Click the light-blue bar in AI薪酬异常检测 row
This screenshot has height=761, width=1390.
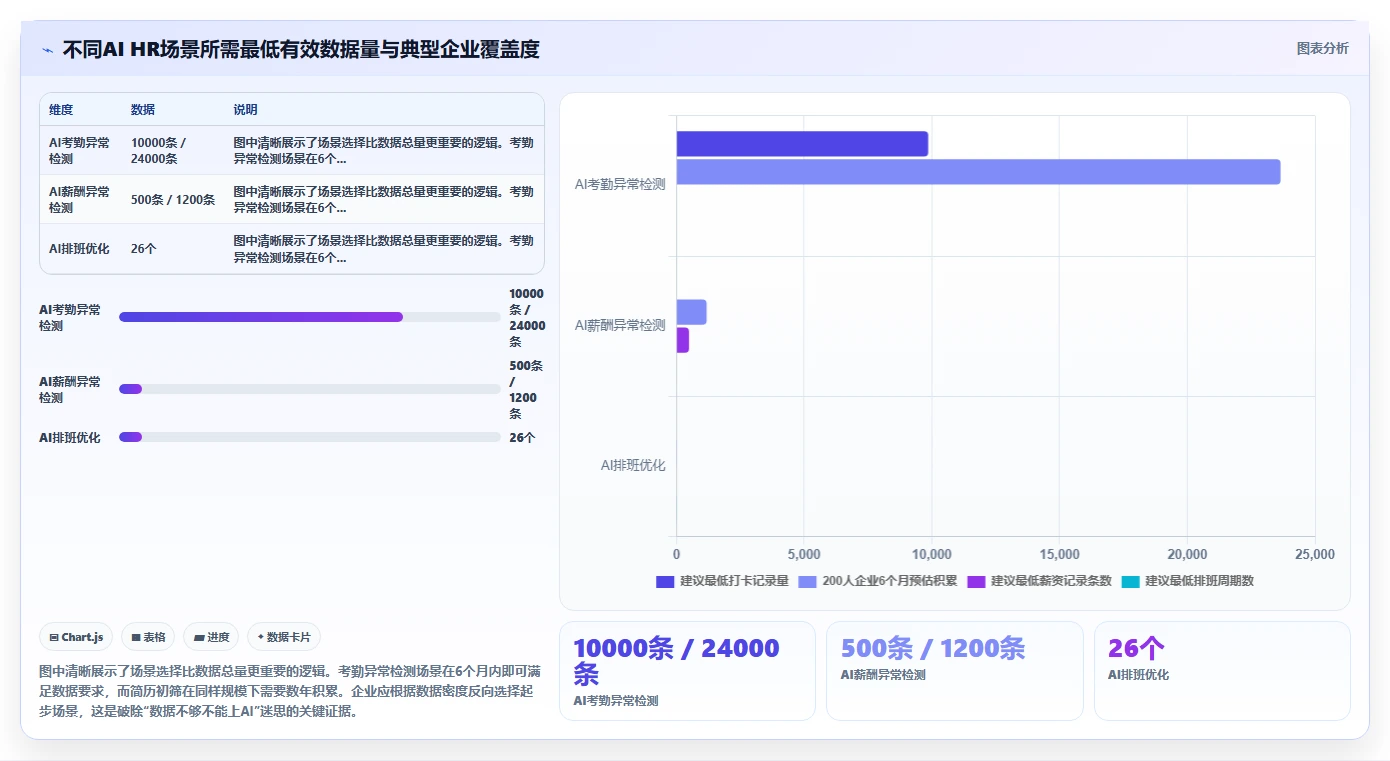(691, 312)
